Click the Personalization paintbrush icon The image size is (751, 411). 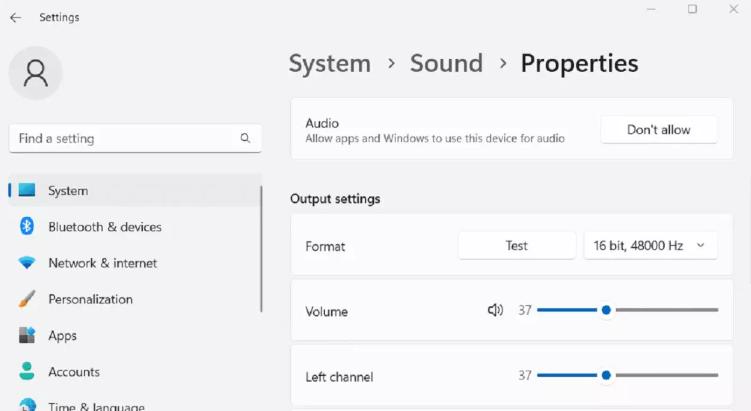tap(27, 299)
